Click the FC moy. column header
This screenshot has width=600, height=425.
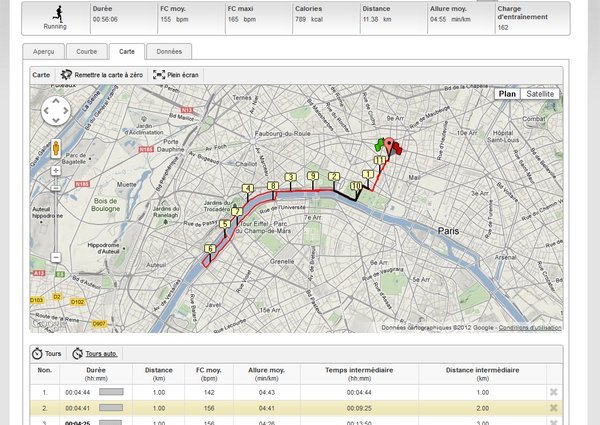(209, 374)
